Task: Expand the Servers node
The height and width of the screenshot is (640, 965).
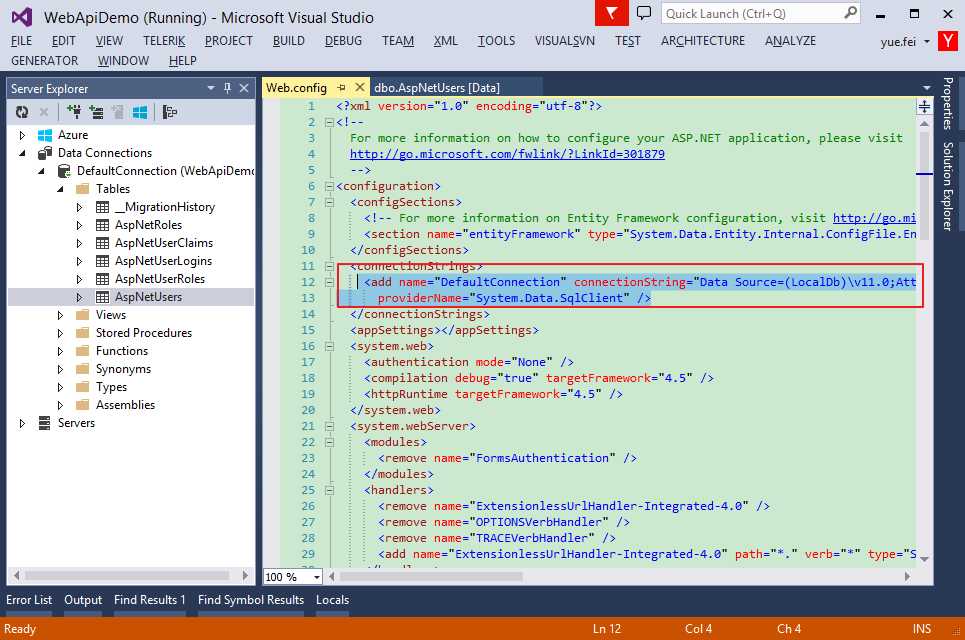Action: pos(22,423)
